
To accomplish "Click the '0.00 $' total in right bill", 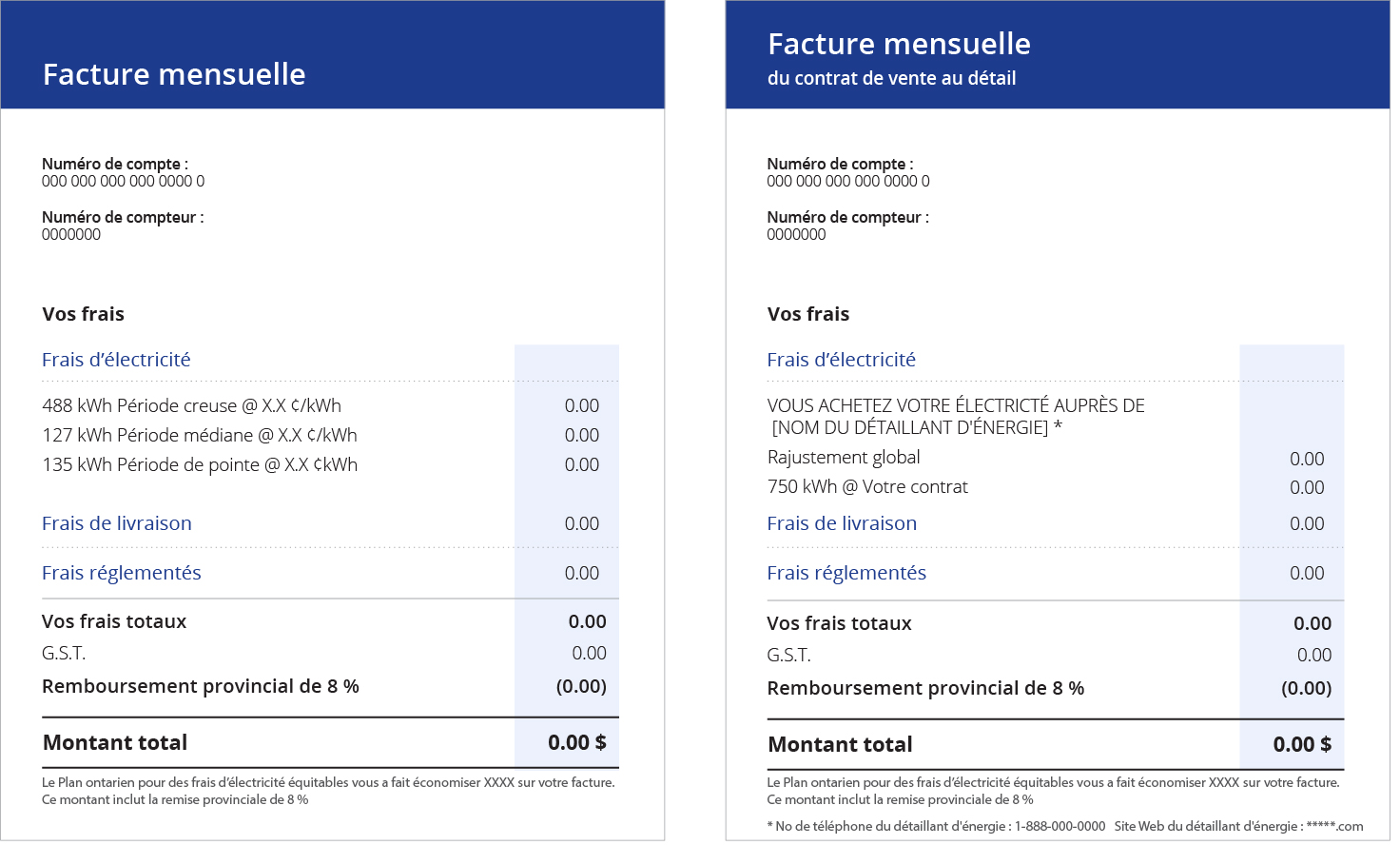I will [x=1302, y=744].
